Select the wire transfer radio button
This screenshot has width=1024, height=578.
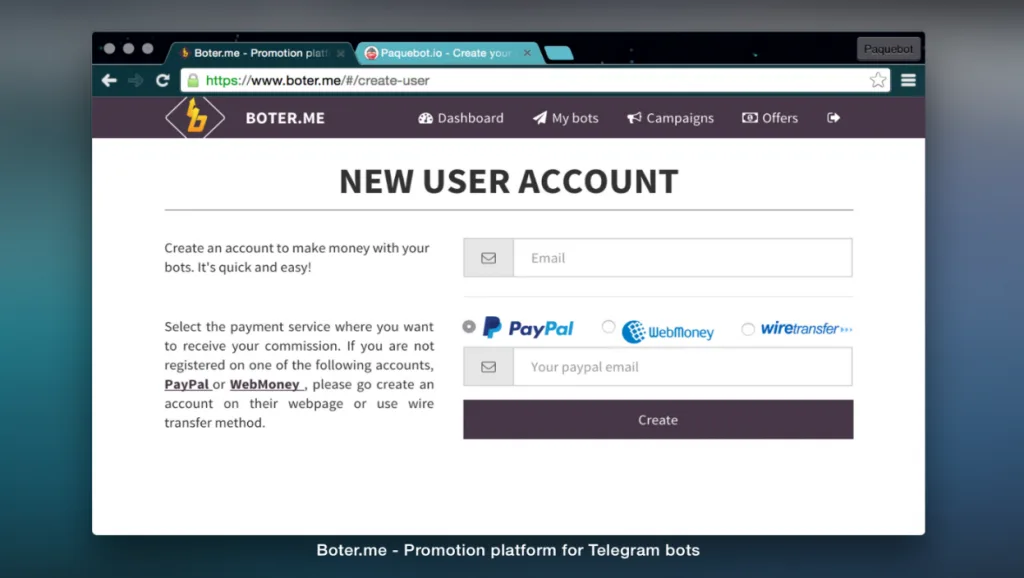coord(748,329)
